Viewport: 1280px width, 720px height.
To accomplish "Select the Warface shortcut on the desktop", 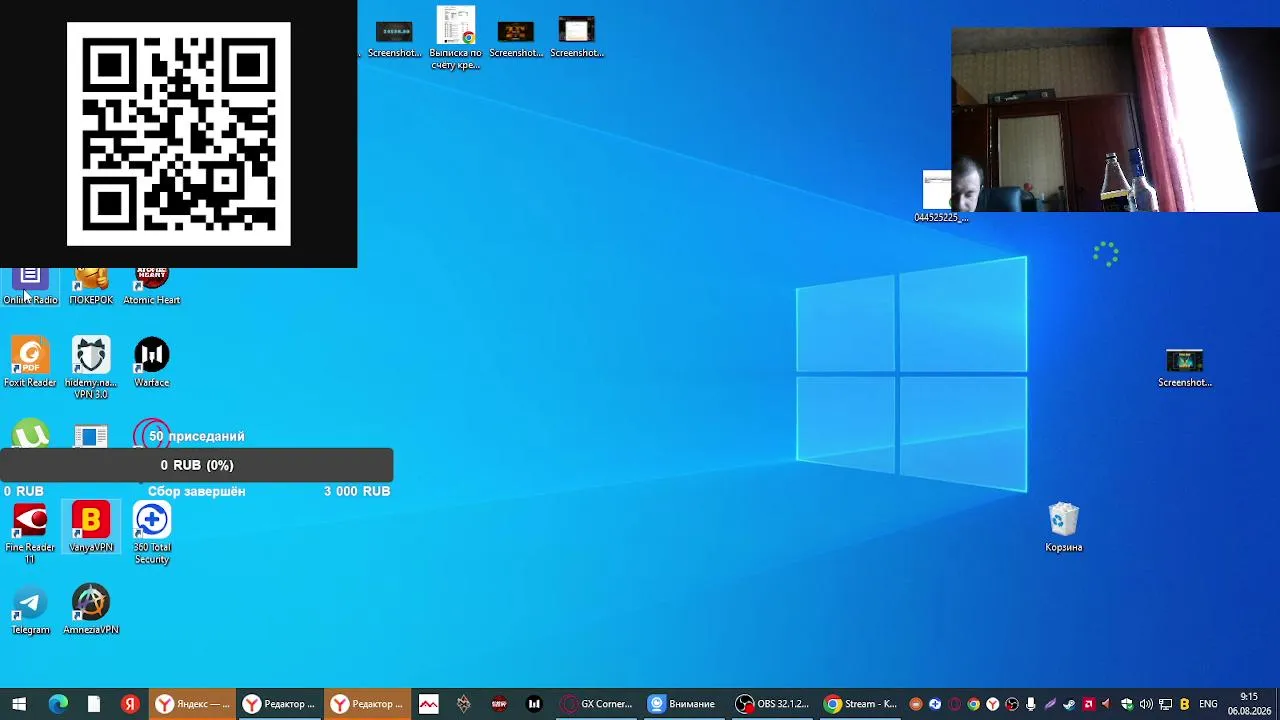I will 152,363.
